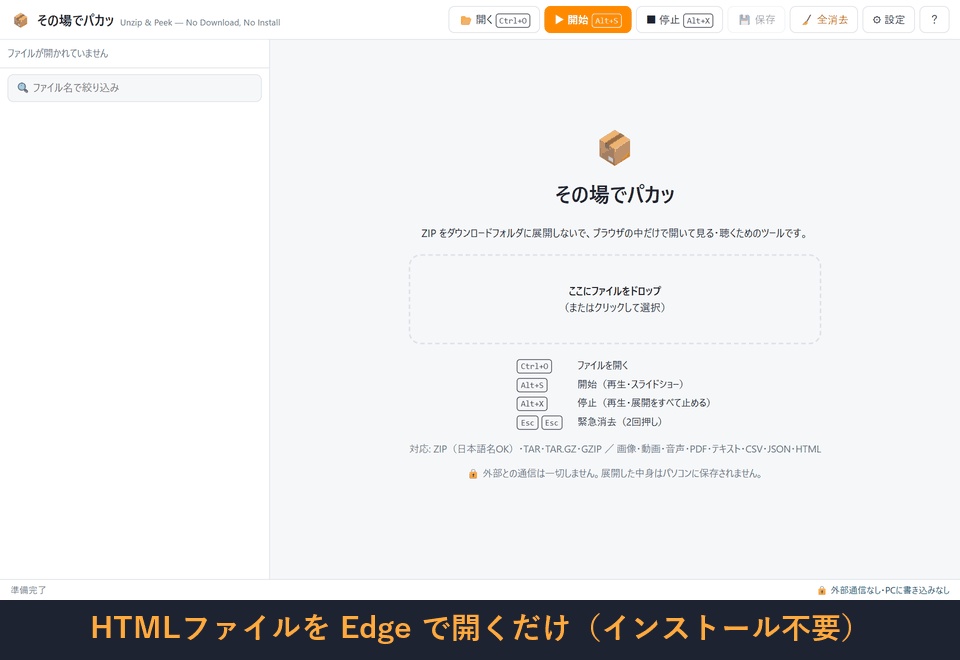Click the Alt+X key hint in the shortcut list

[532, 403]
